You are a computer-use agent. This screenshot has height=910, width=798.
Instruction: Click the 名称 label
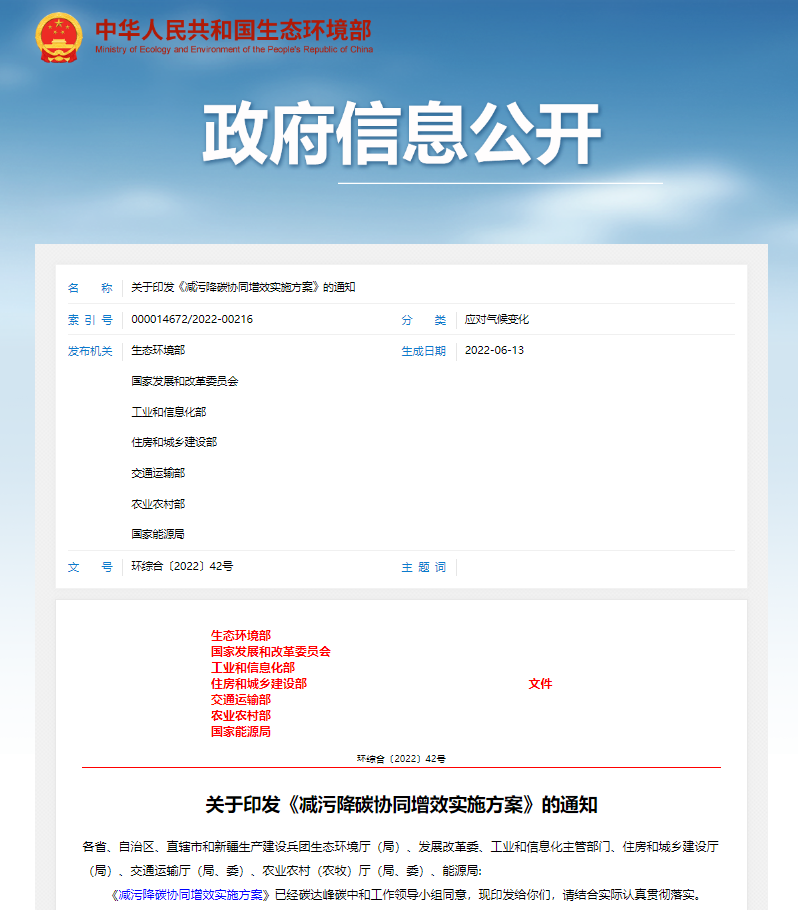[90, 288]
